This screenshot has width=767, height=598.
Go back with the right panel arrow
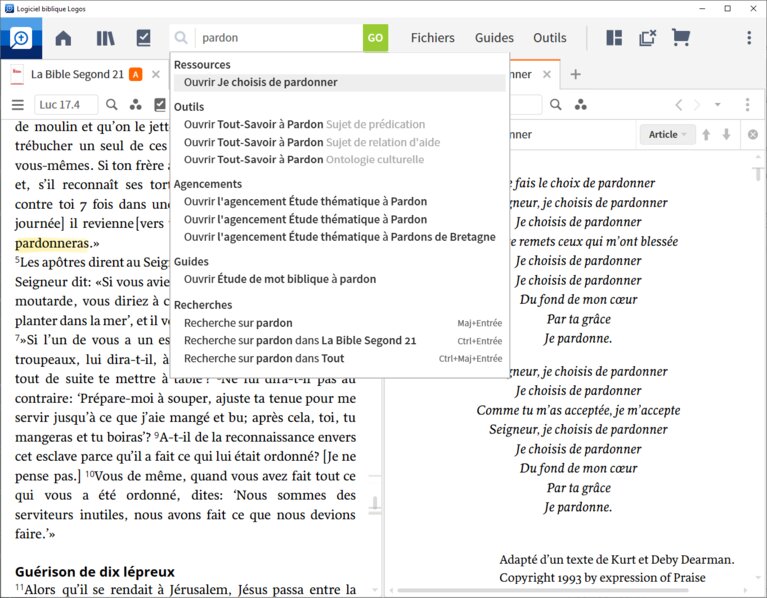coord(679,105)
